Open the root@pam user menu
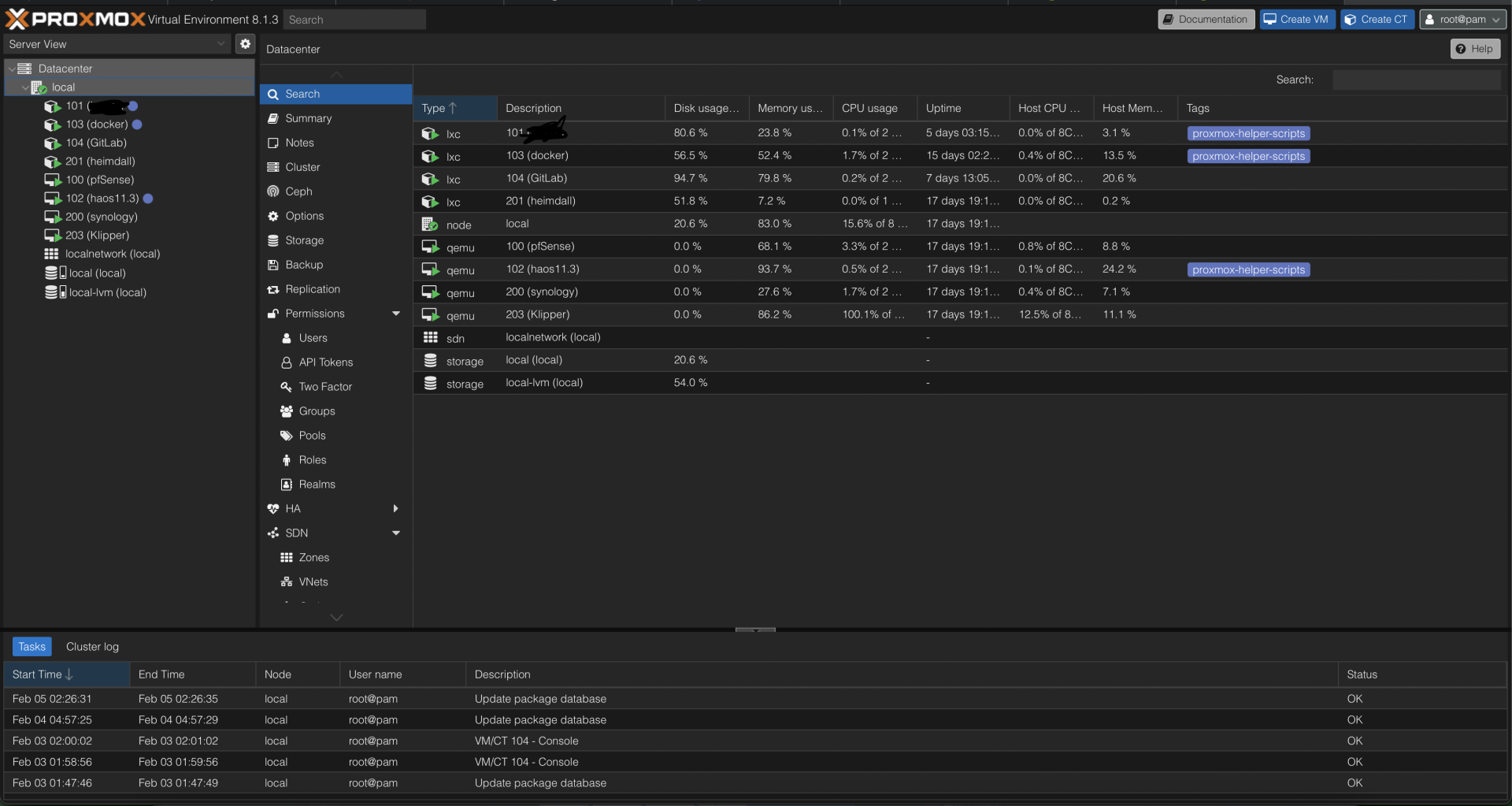Viewport: 1512px width, 806px height. [1463, 20]
